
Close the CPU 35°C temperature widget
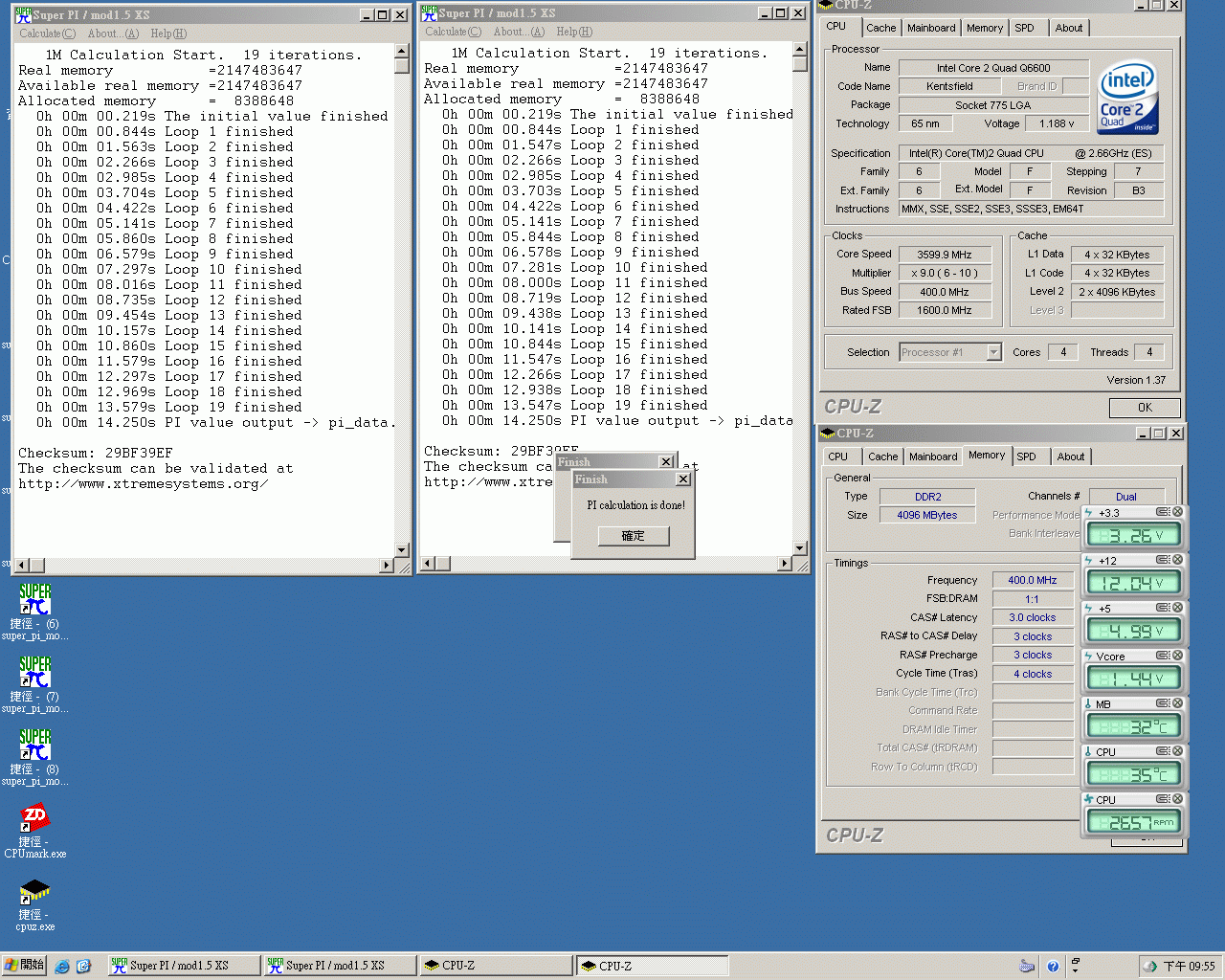(x=1178, y=751)
